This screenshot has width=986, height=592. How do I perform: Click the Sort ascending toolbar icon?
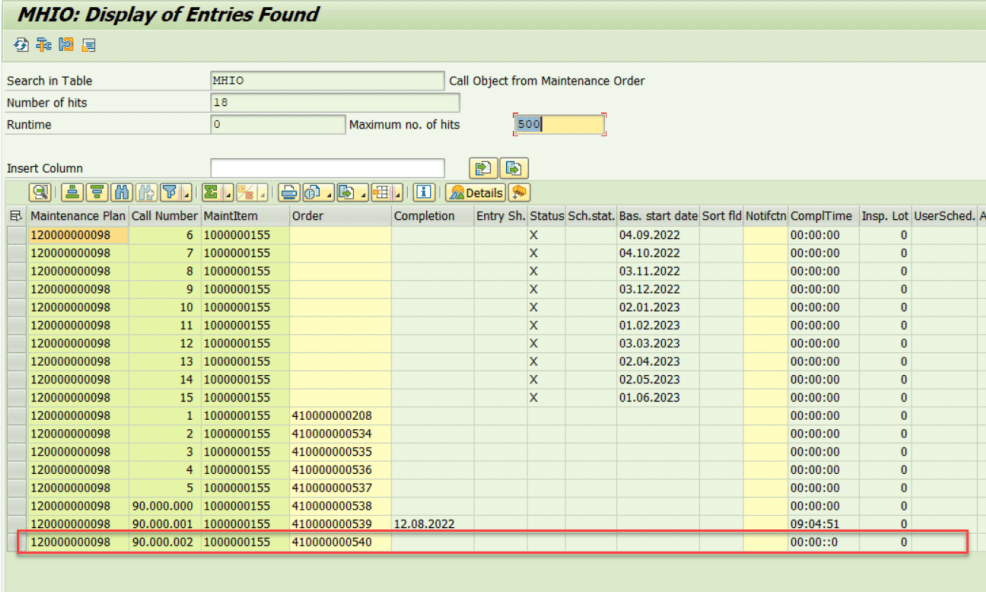point(72,192)
